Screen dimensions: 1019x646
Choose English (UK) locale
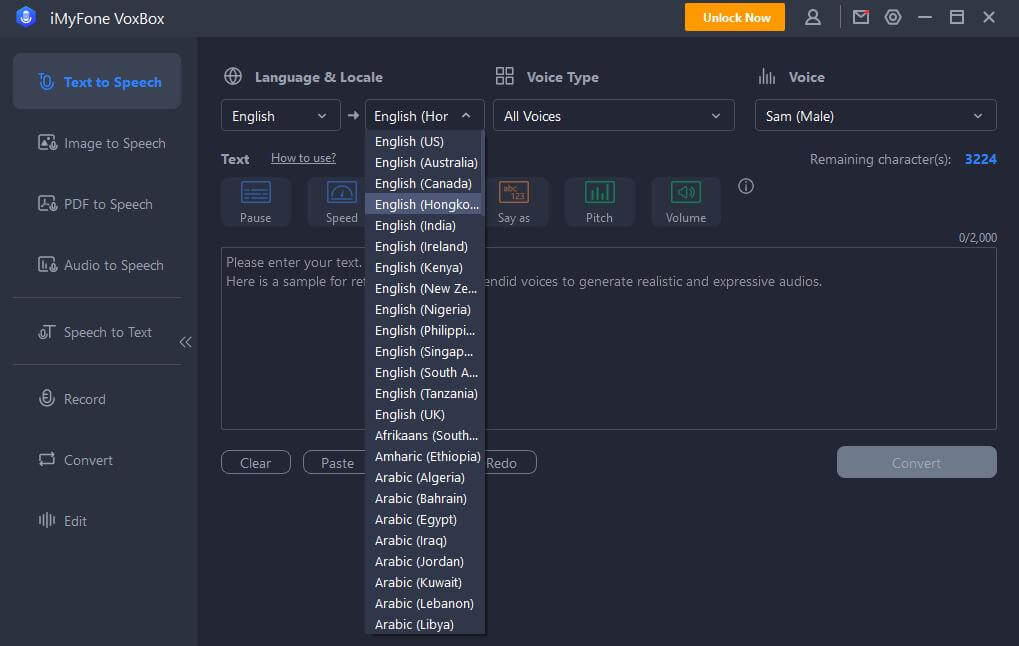click(x=424, y=415)
